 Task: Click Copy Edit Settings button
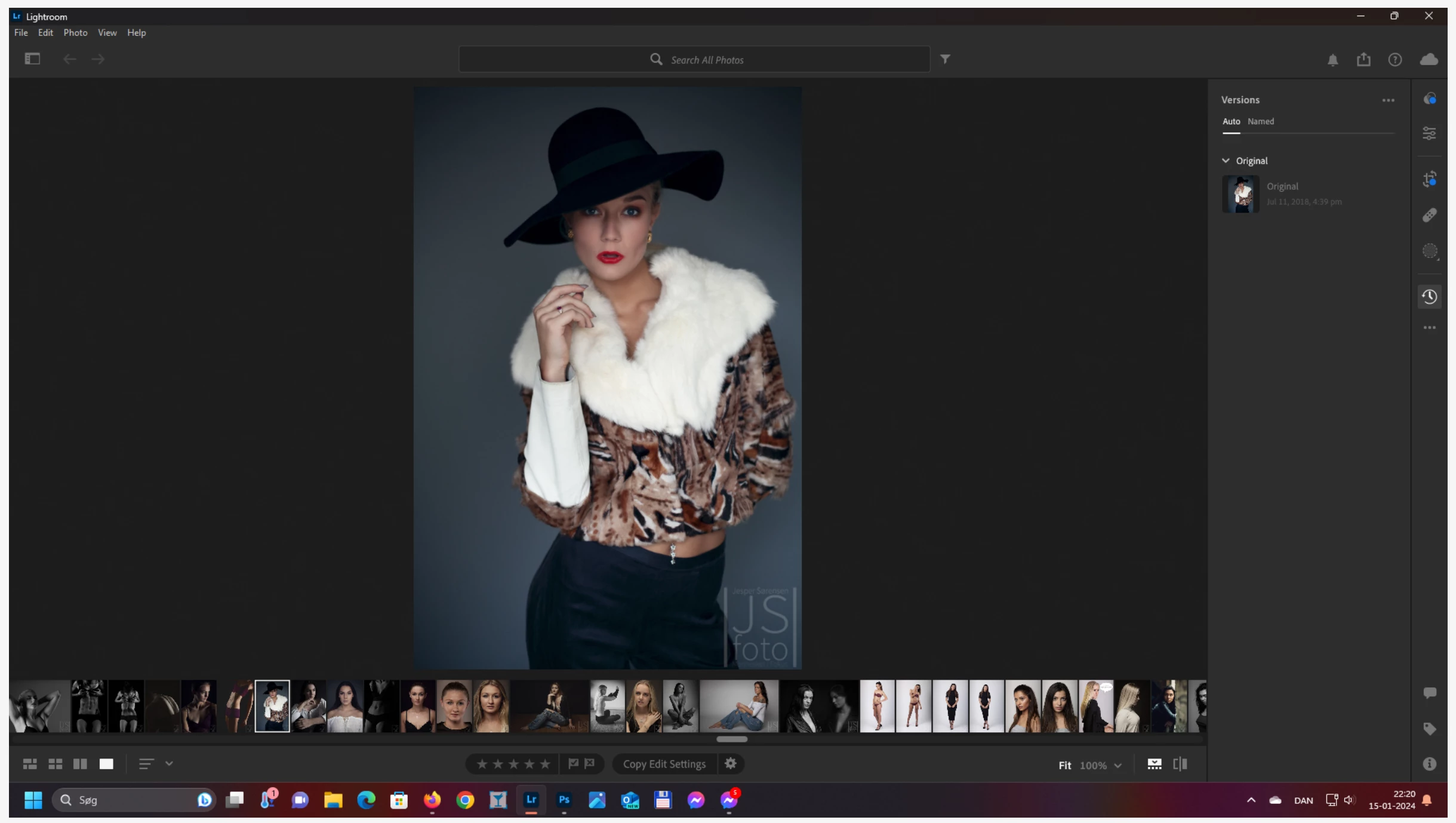point(664,764)
